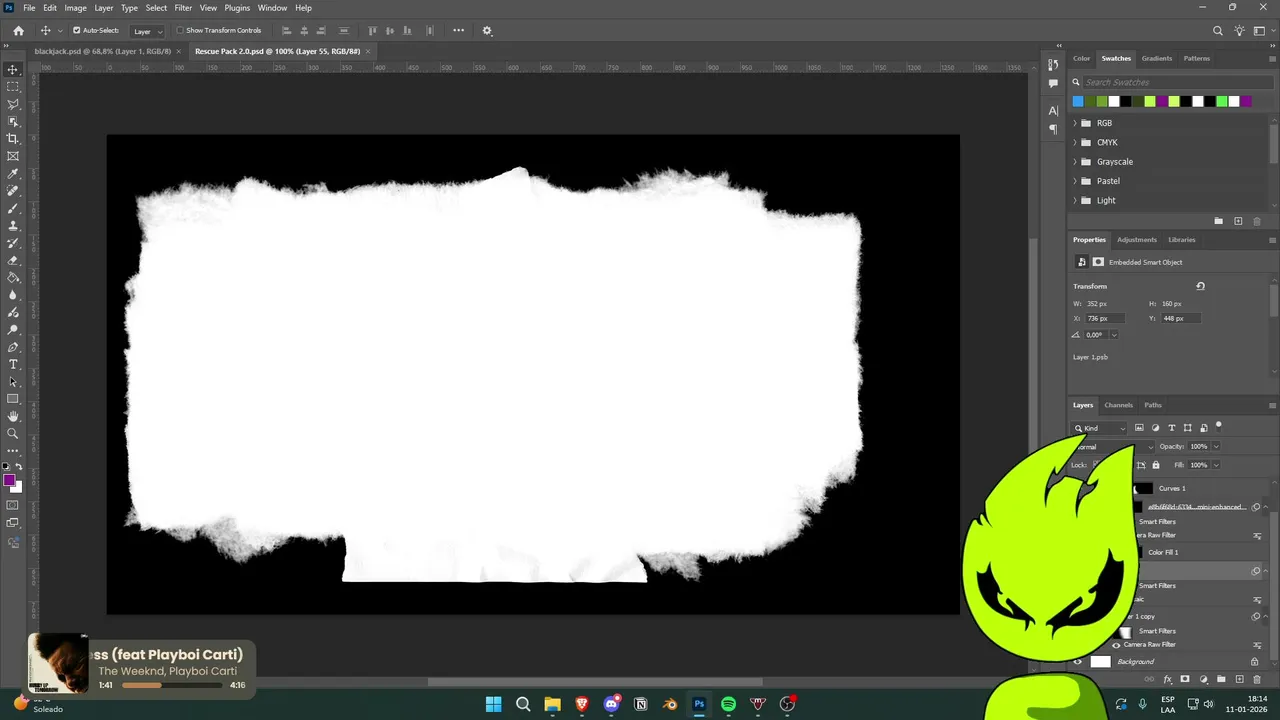This screenshot has width=1280, height=720.
Task: Open the Opacity dropdown arrow
Action: [x=1216, y=447]
